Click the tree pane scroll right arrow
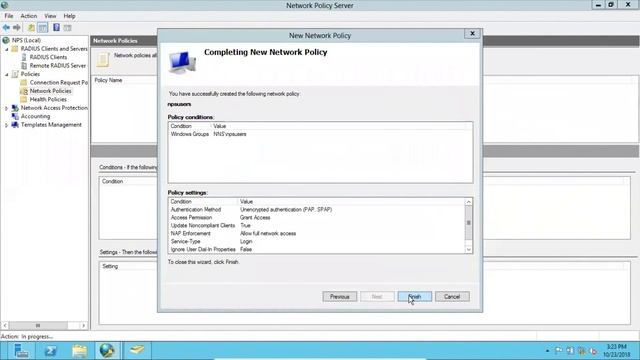Screen dimensions: 640x360 (84, 326)
